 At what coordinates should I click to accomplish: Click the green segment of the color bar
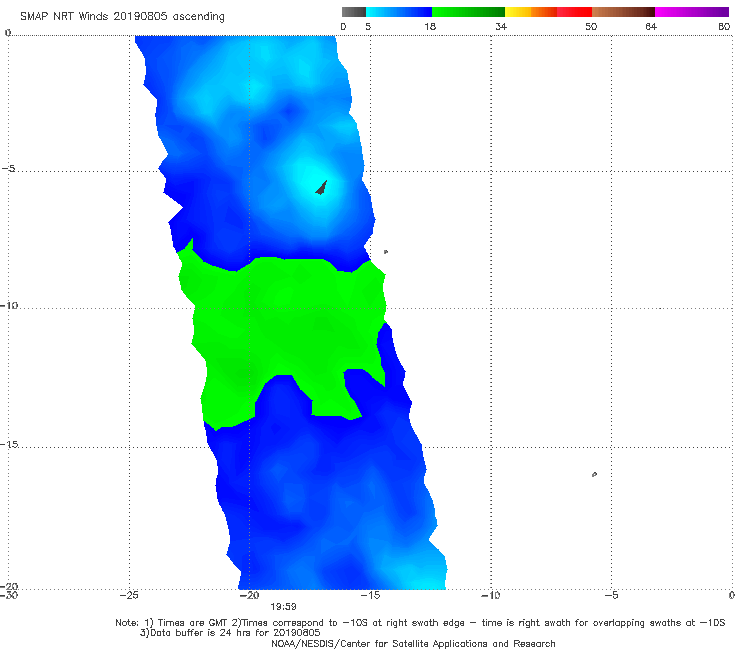point(468,12)
